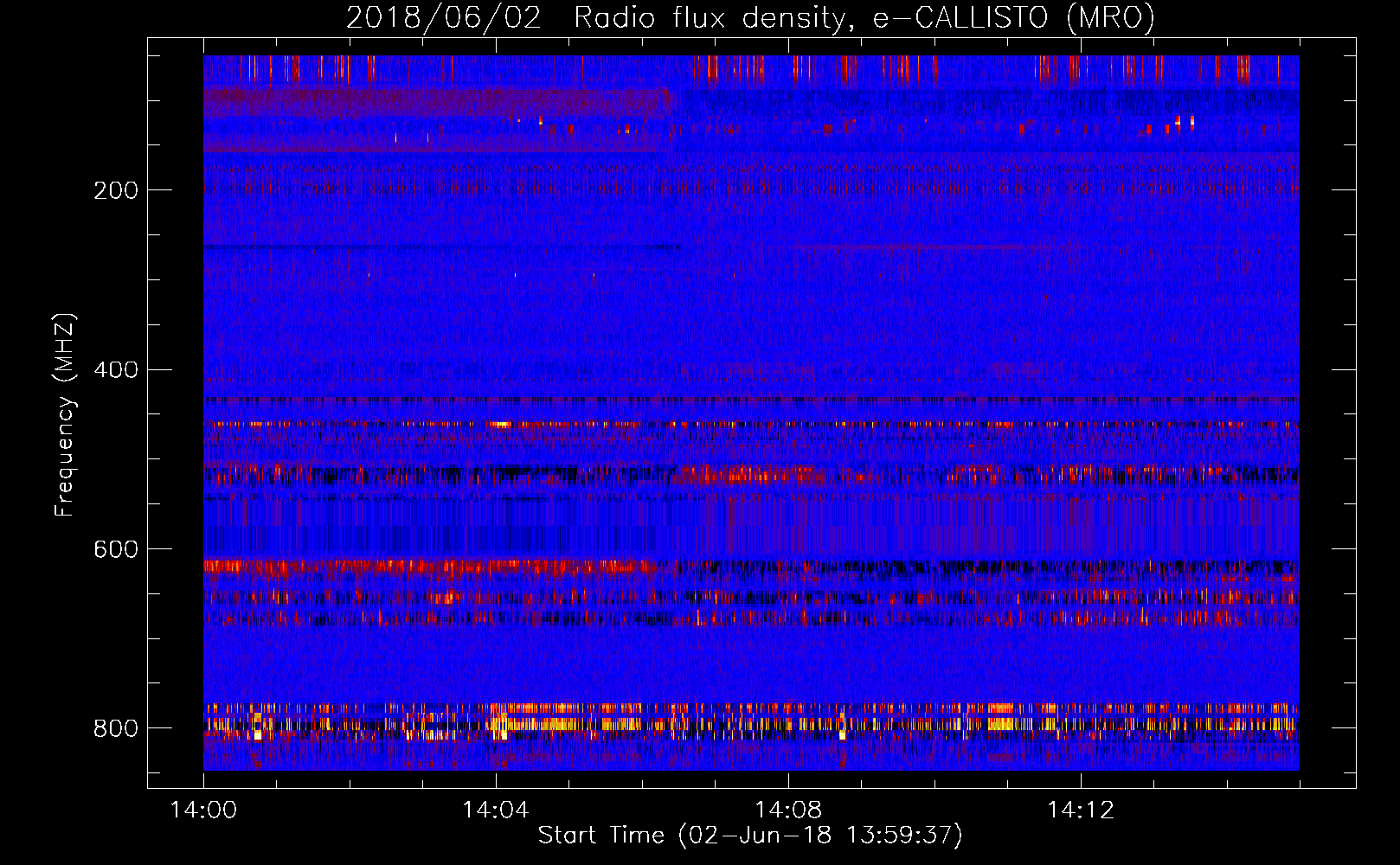Click the '14:08' time tick label

pyautogui.click(x=788, y=811)
